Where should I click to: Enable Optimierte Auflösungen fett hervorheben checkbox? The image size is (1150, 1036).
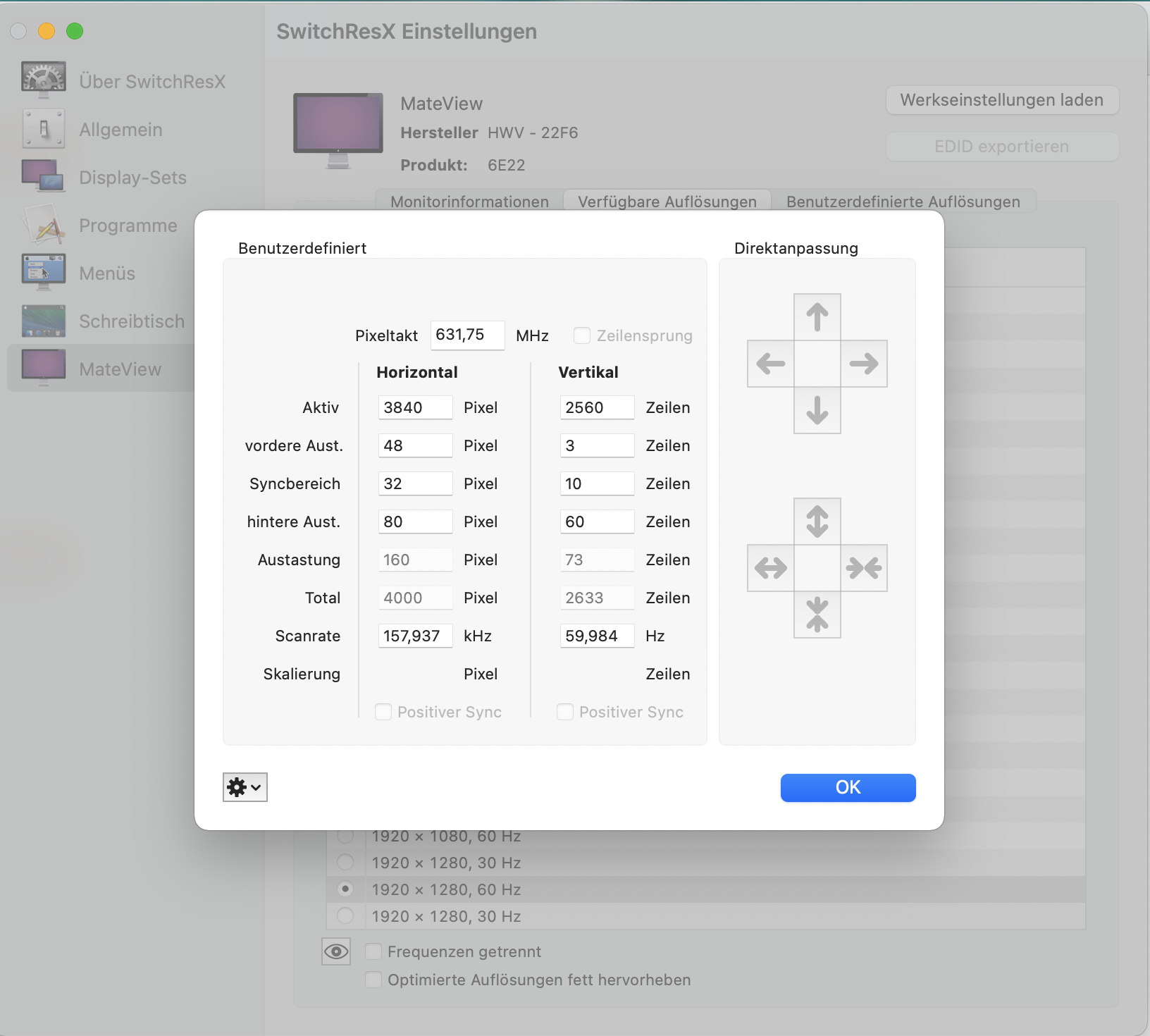pyautogui.click(x=373, y=980)
